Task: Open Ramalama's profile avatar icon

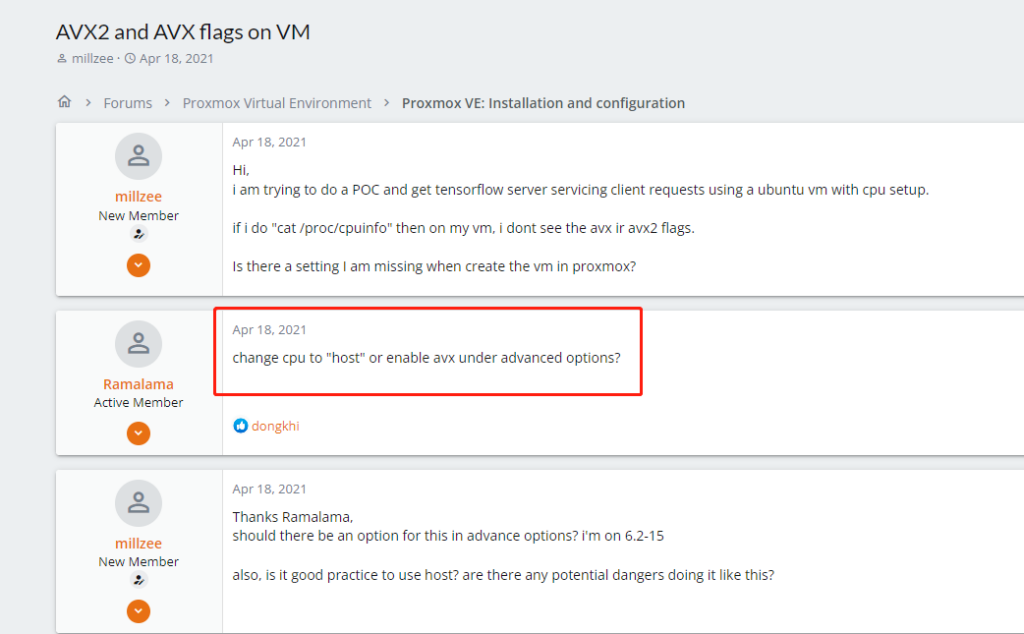Action: point(139,343)
